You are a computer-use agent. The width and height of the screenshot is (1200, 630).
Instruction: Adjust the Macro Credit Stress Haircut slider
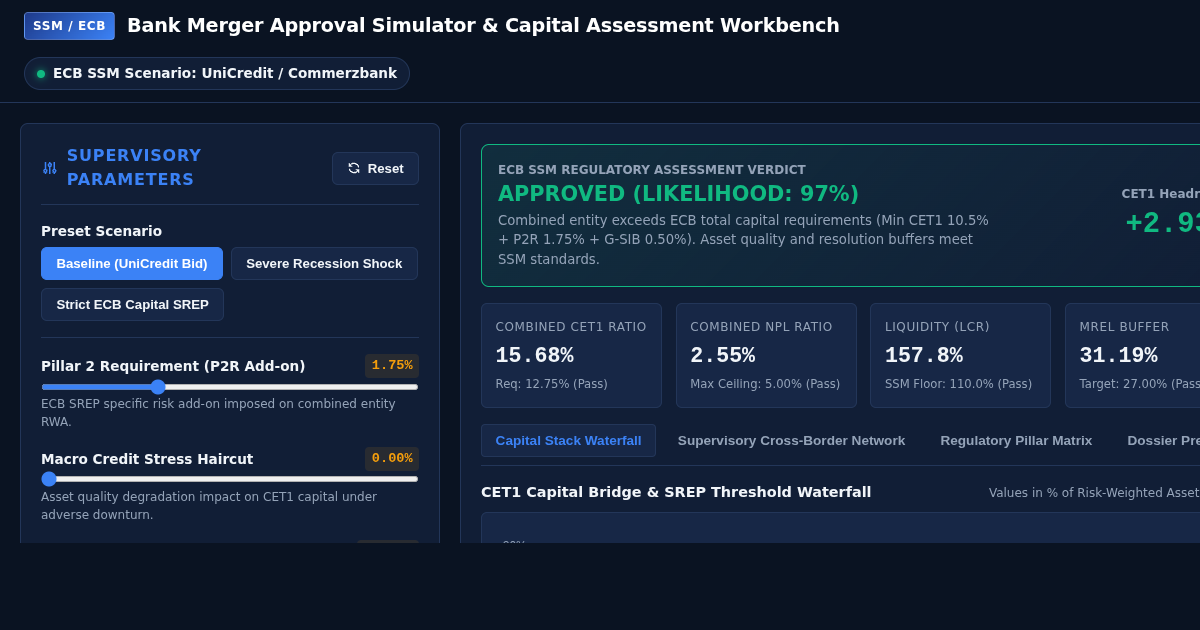(230, 479)
